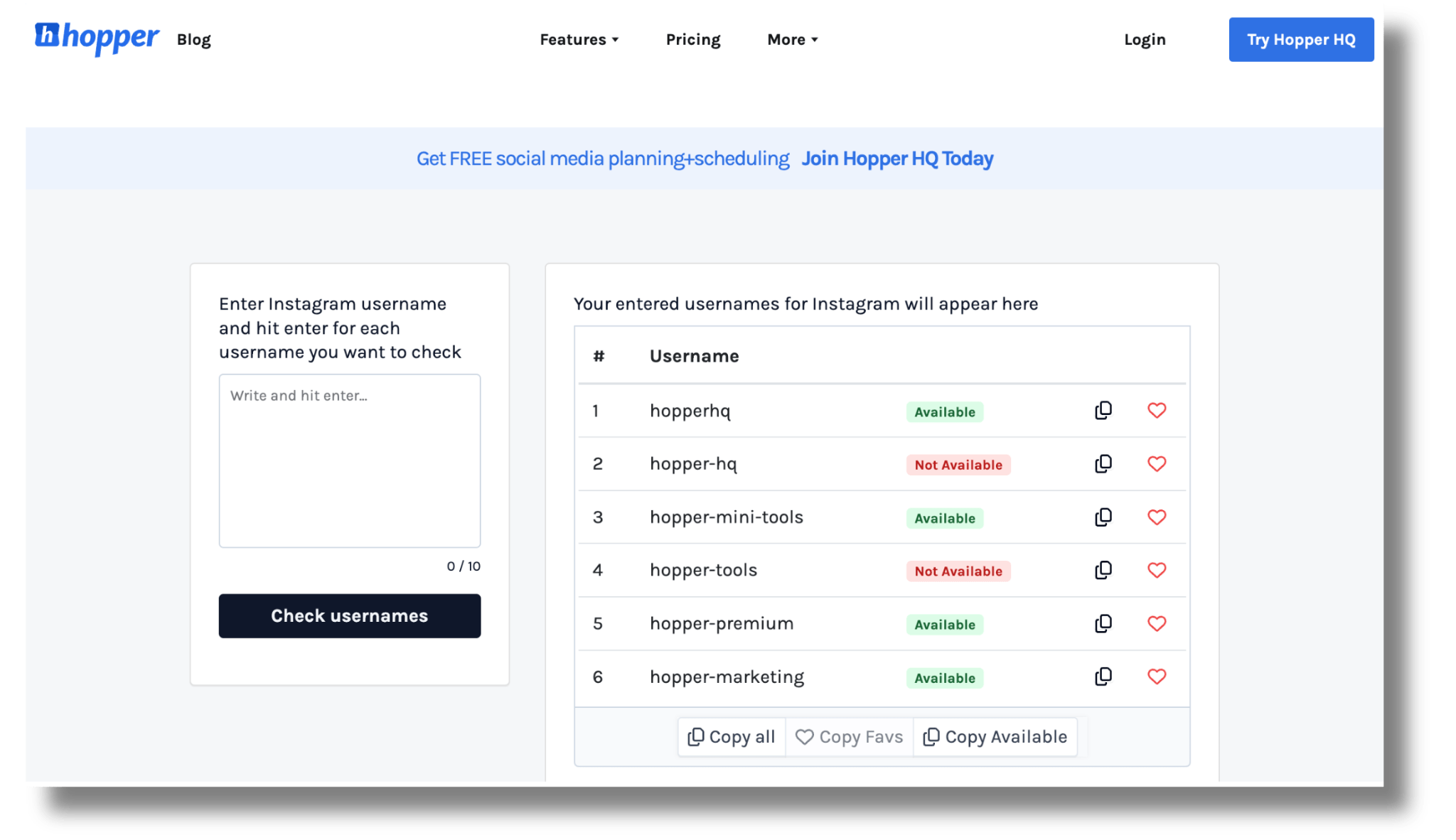Open the More dropdown menu
1456x840 pixels.
[x=792, y=40]
